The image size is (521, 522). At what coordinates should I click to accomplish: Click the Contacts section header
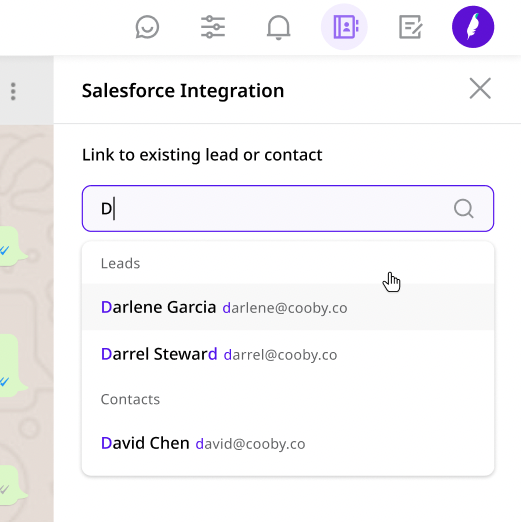(x=130, y=399)
